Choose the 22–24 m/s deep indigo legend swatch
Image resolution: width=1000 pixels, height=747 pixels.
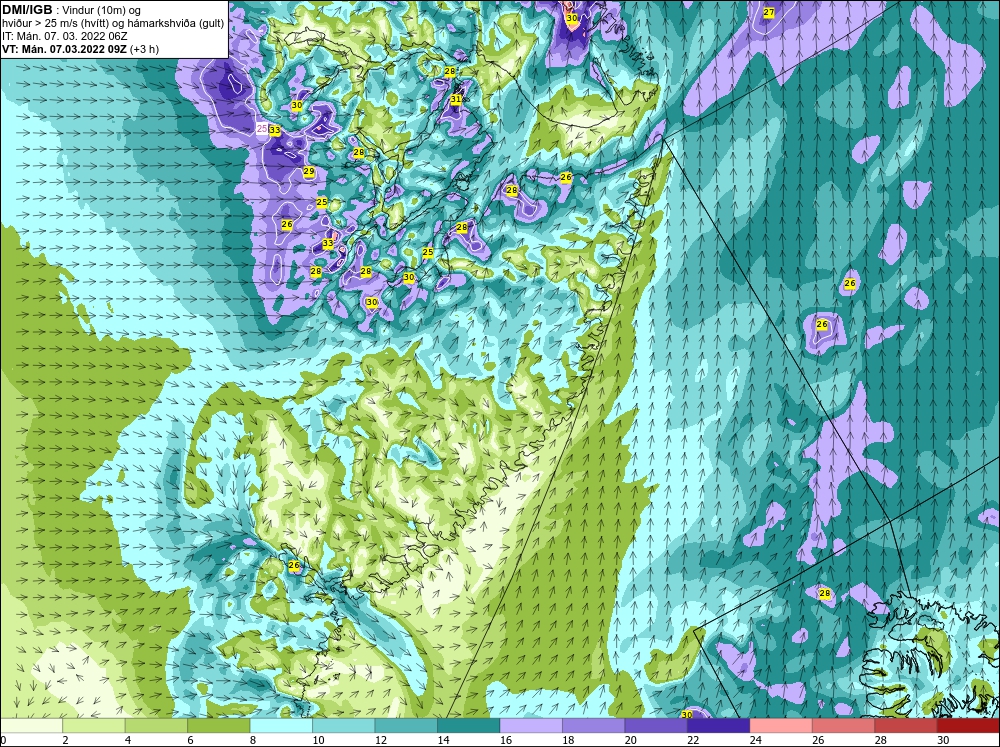pyautogui.click(x=719, y=726)
